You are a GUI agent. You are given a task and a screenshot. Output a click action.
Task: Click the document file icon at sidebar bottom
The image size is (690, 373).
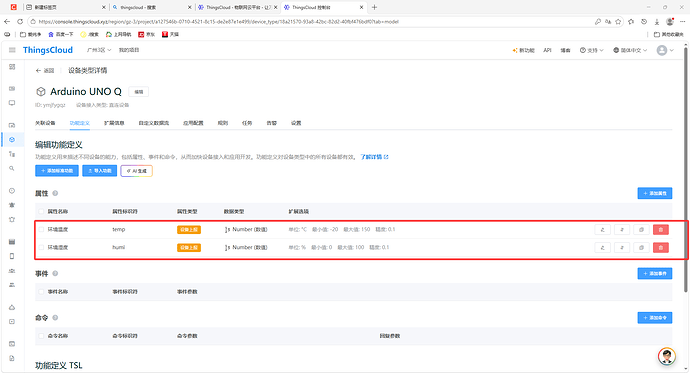click(x=12, y=358)
